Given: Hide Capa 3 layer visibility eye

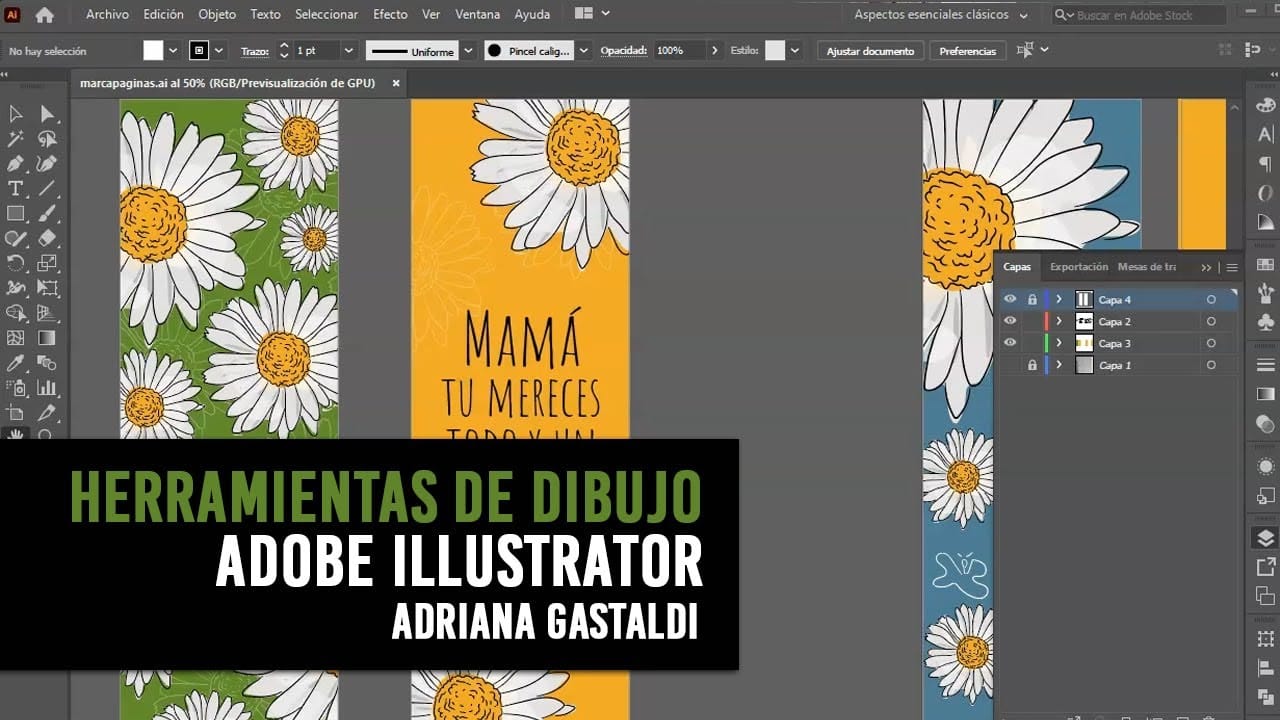Looking at the screenshot, I should (x=1010, y=343).
